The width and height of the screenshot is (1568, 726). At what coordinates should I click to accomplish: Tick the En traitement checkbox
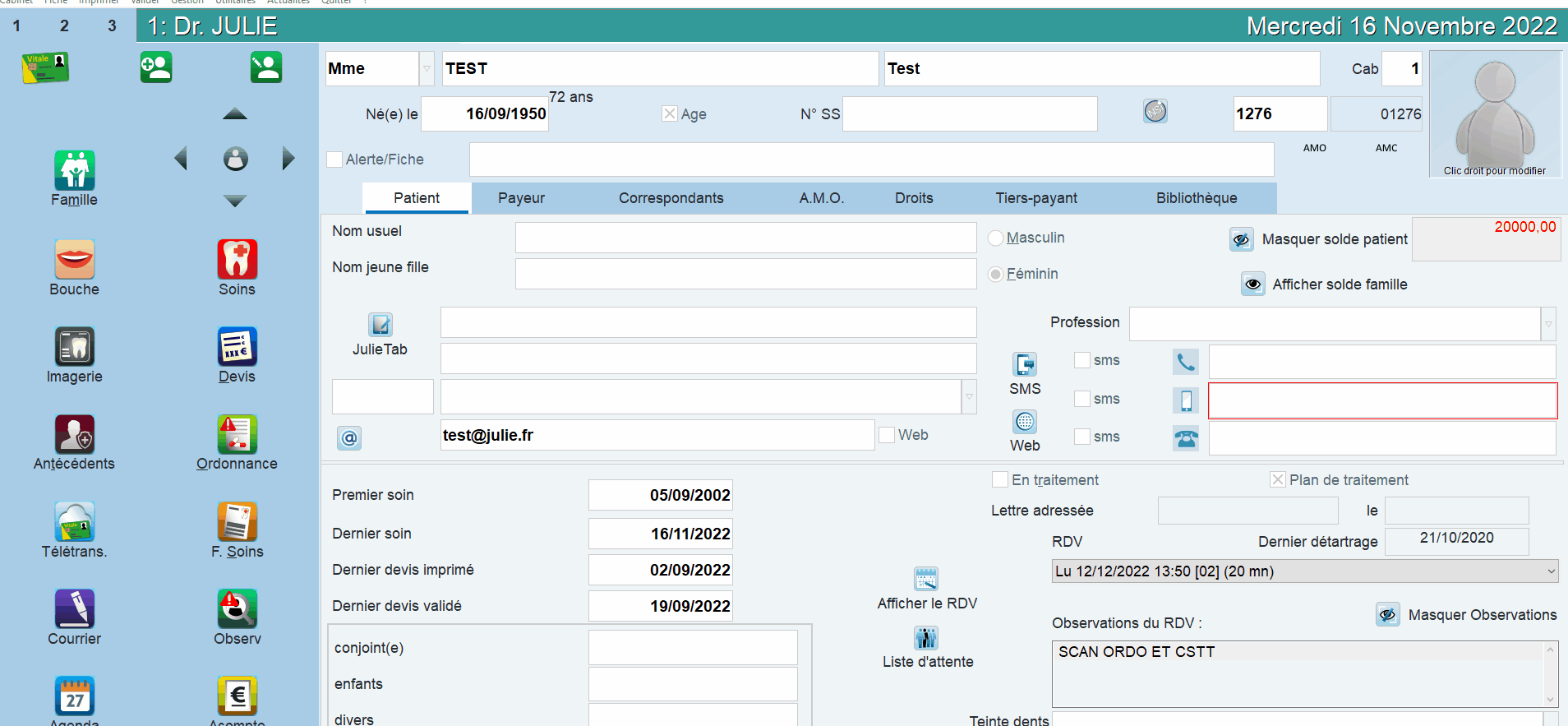(1000, 479)
